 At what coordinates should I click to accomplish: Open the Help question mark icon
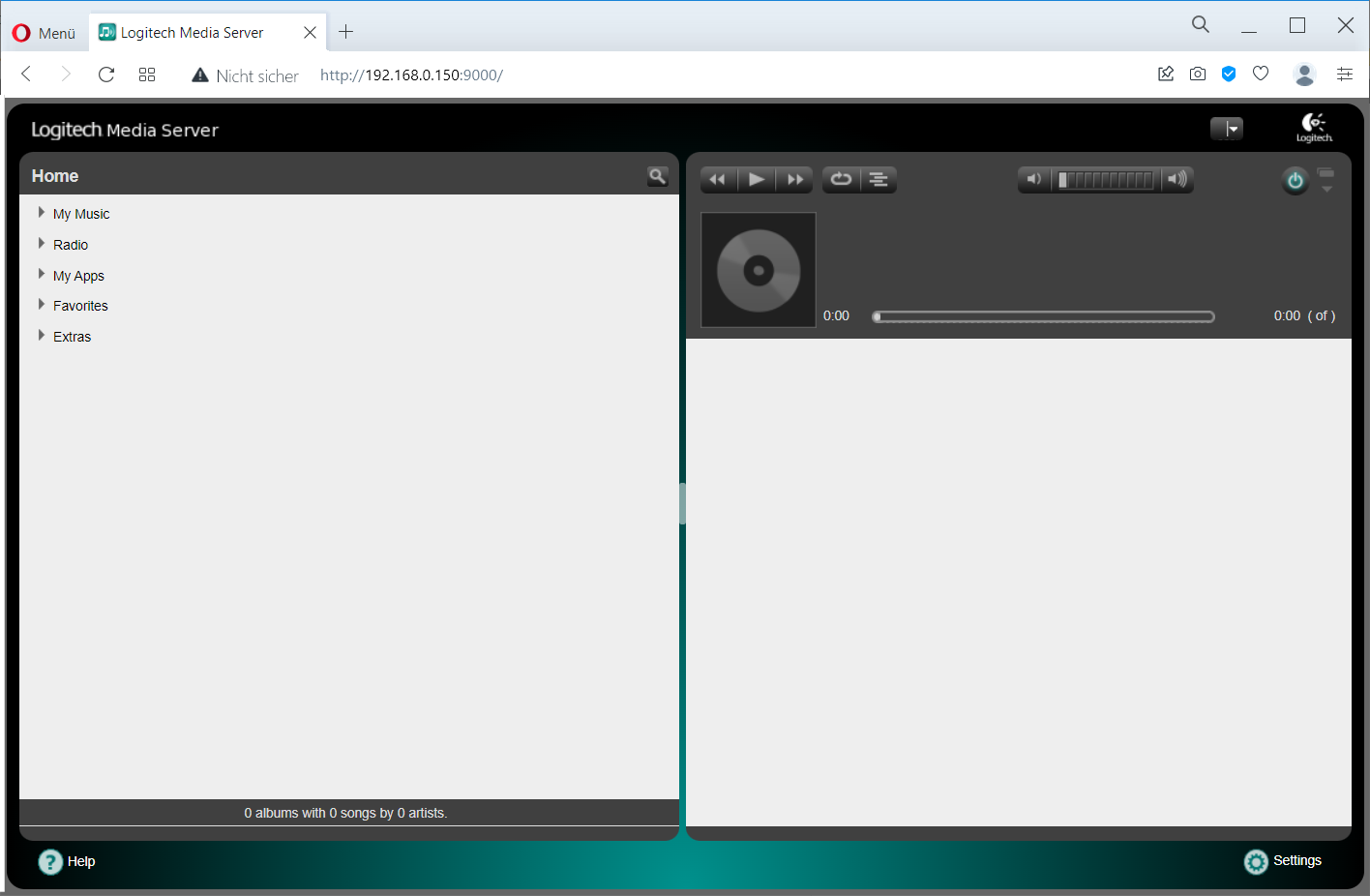coord(50,861)
